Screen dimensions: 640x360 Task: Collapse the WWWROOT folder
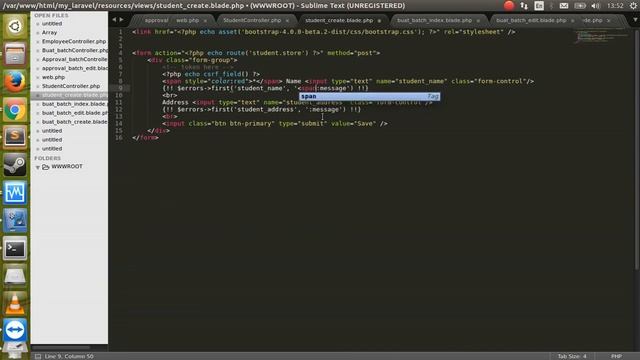(38, 167)
